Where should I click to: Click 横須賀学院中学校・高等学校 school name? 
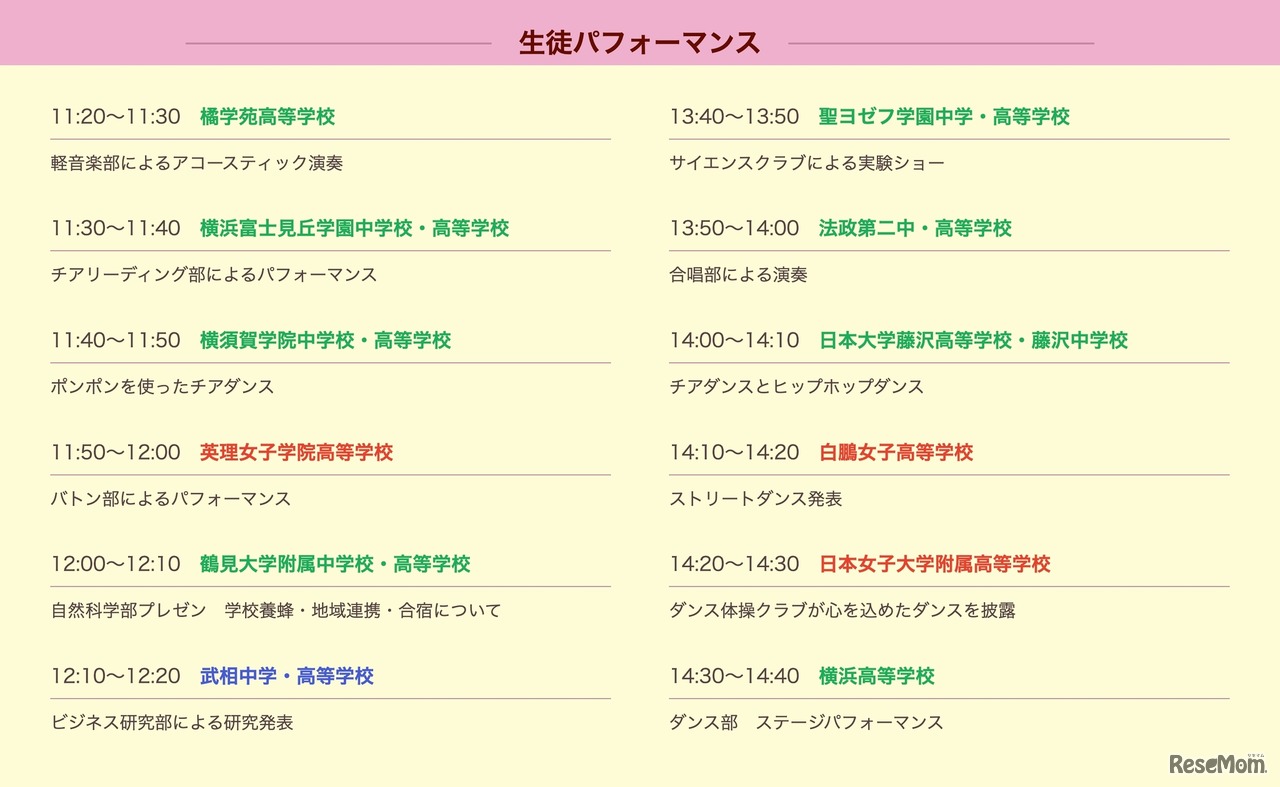click(325, 341)
